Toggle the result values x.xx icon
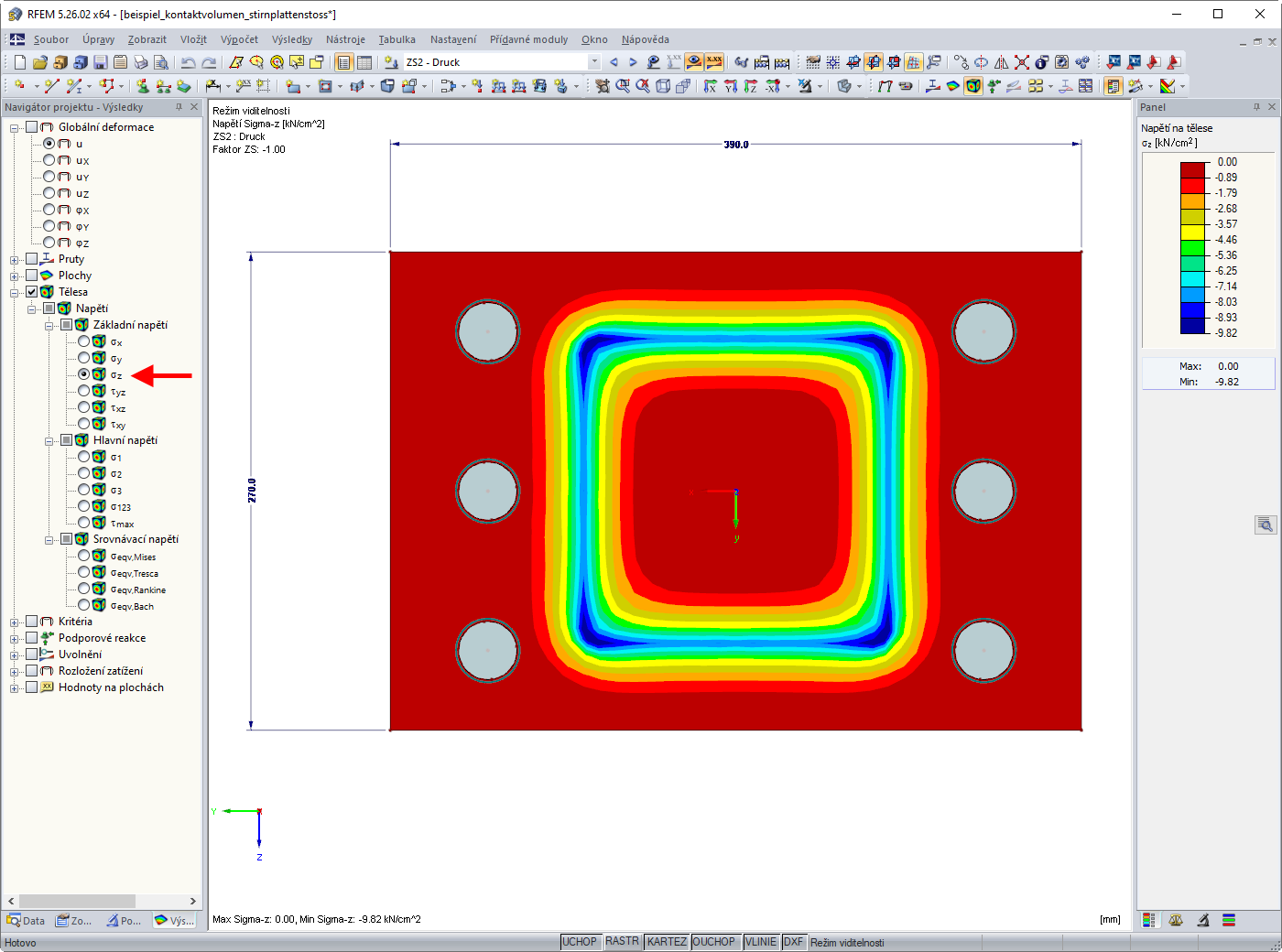Image resolution: width=1282 pixels, height=952 pixels. click(x=714, y=62)
